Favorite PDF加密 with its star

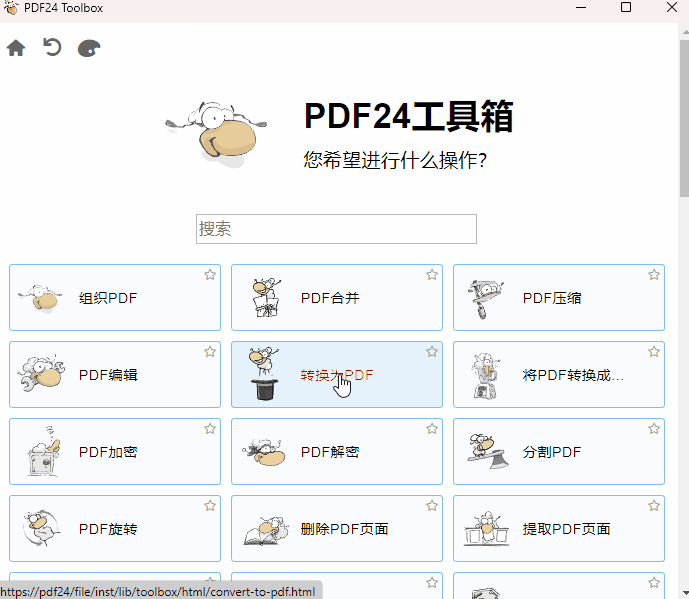pos(210,428)
